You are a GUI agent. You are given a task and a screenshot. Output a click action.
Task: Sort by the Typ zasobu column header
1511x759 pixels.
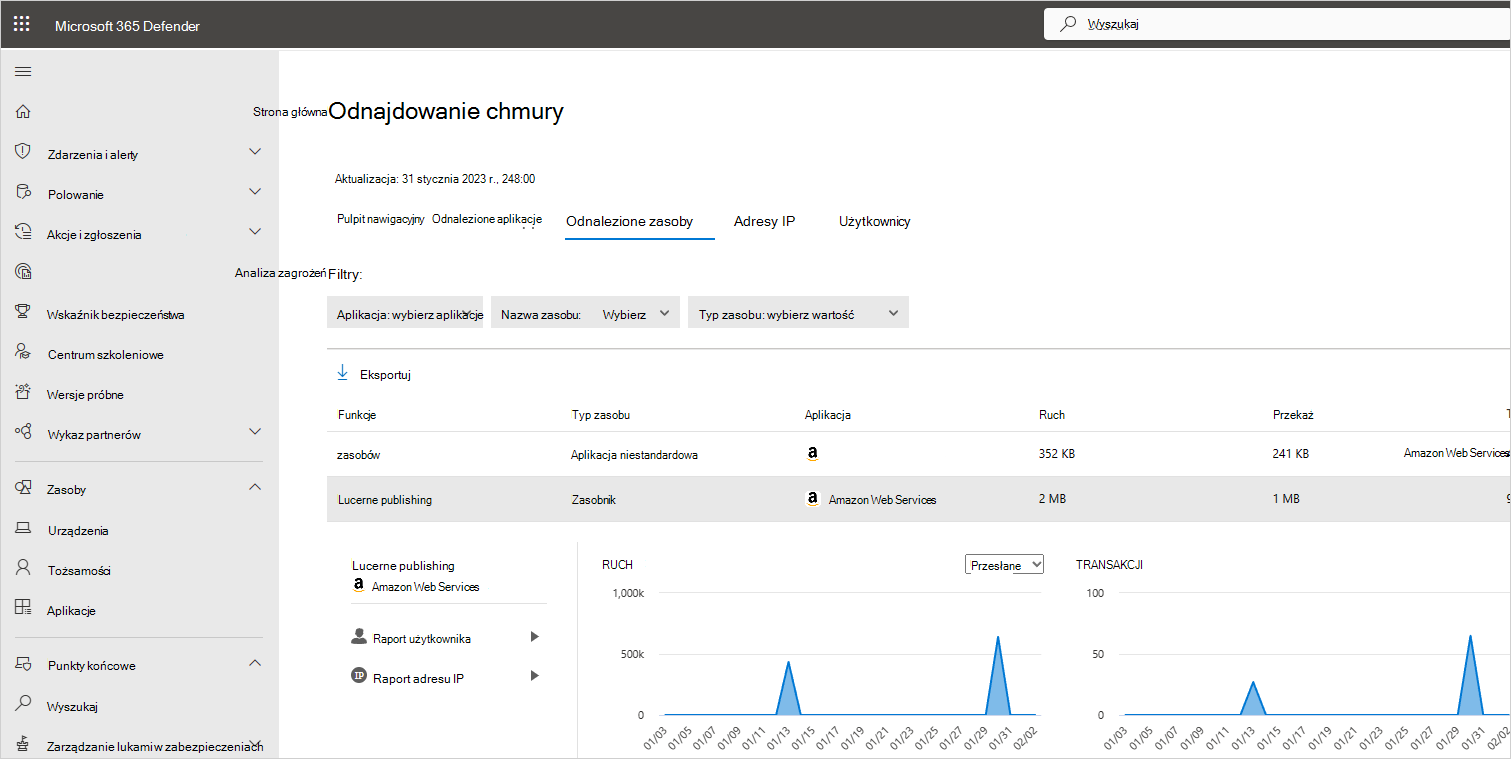point(600,414)
